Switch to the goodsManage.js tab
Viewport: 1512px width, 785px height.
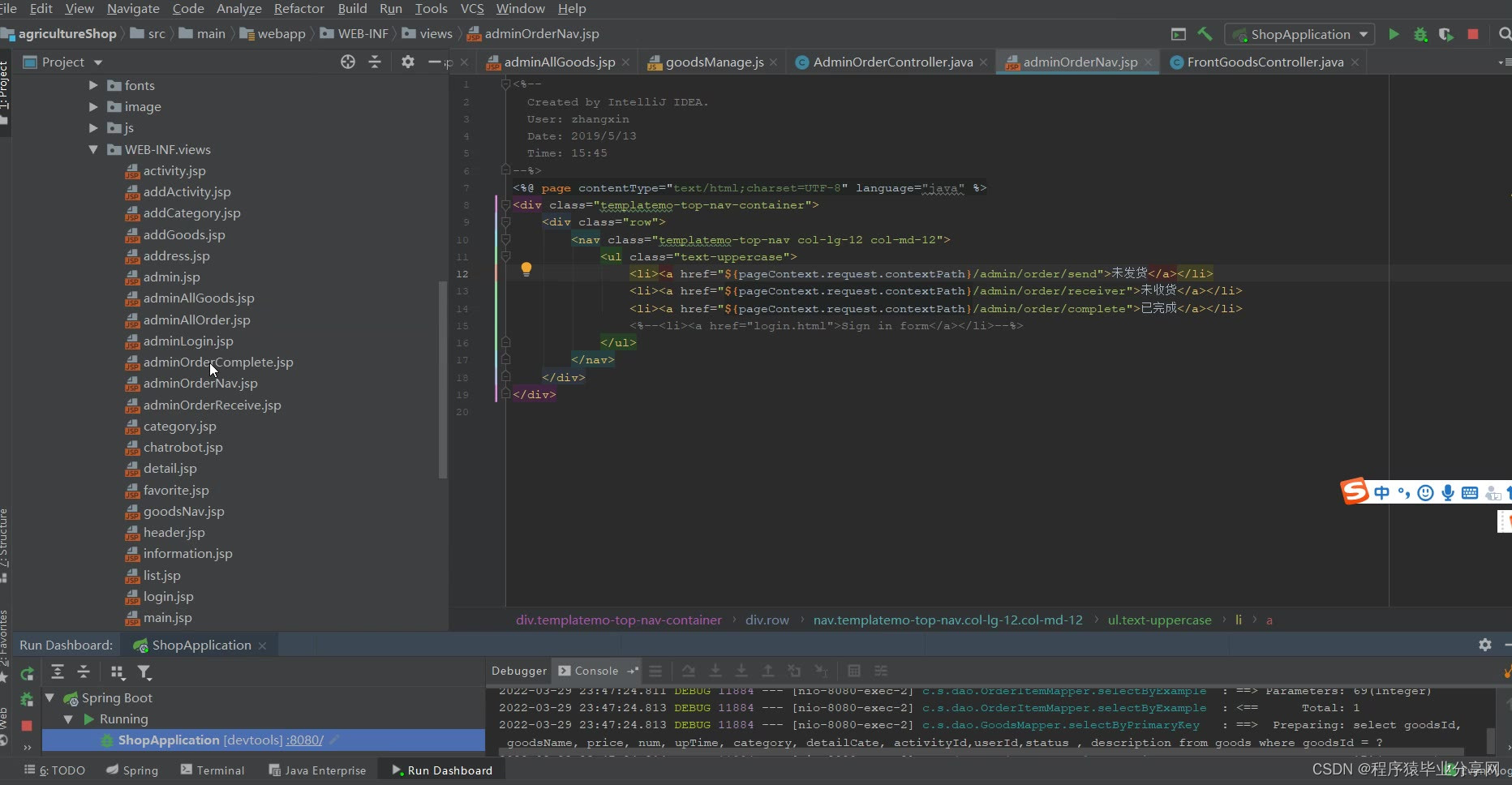click(713, 62)
